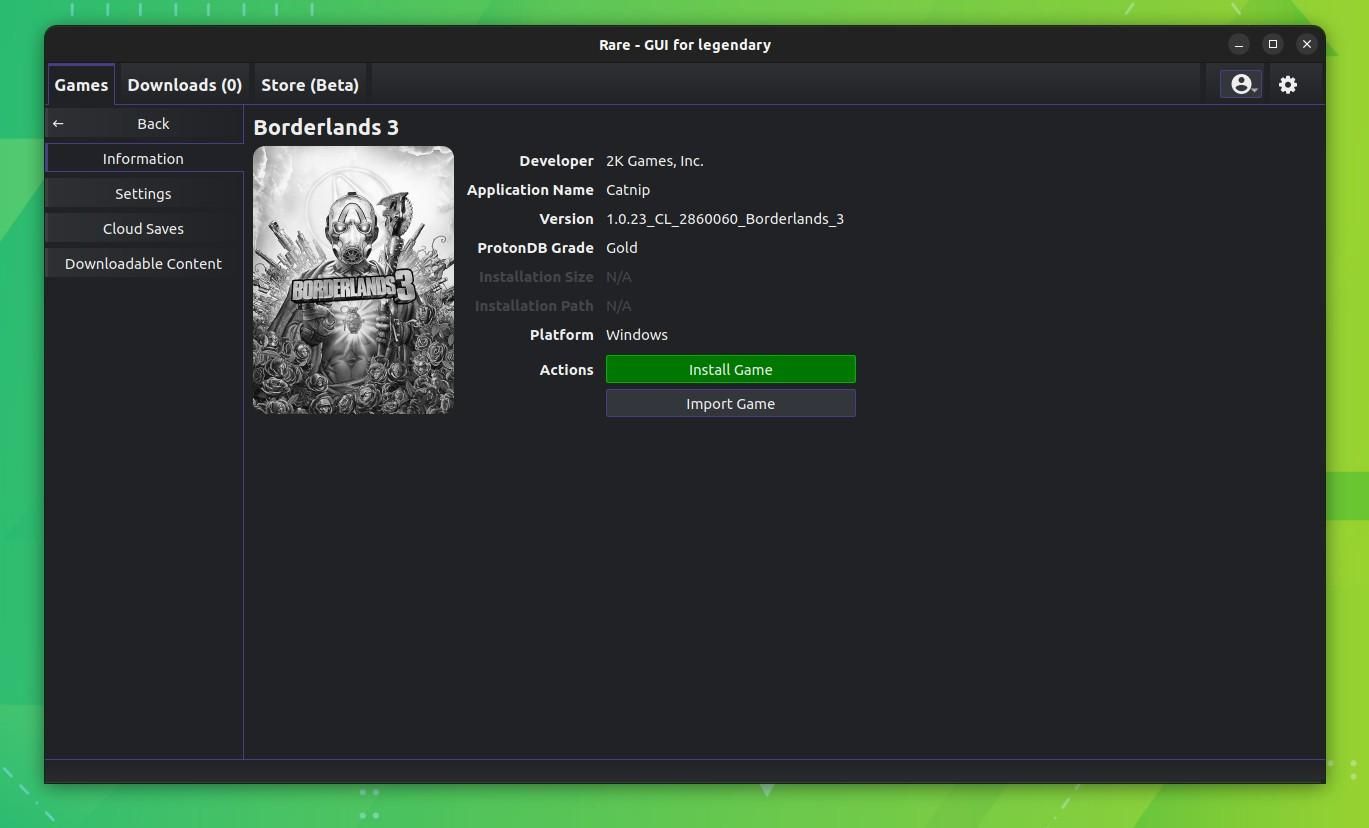
Task: Open the game's Settings section
Action: (x=143, y=193)
